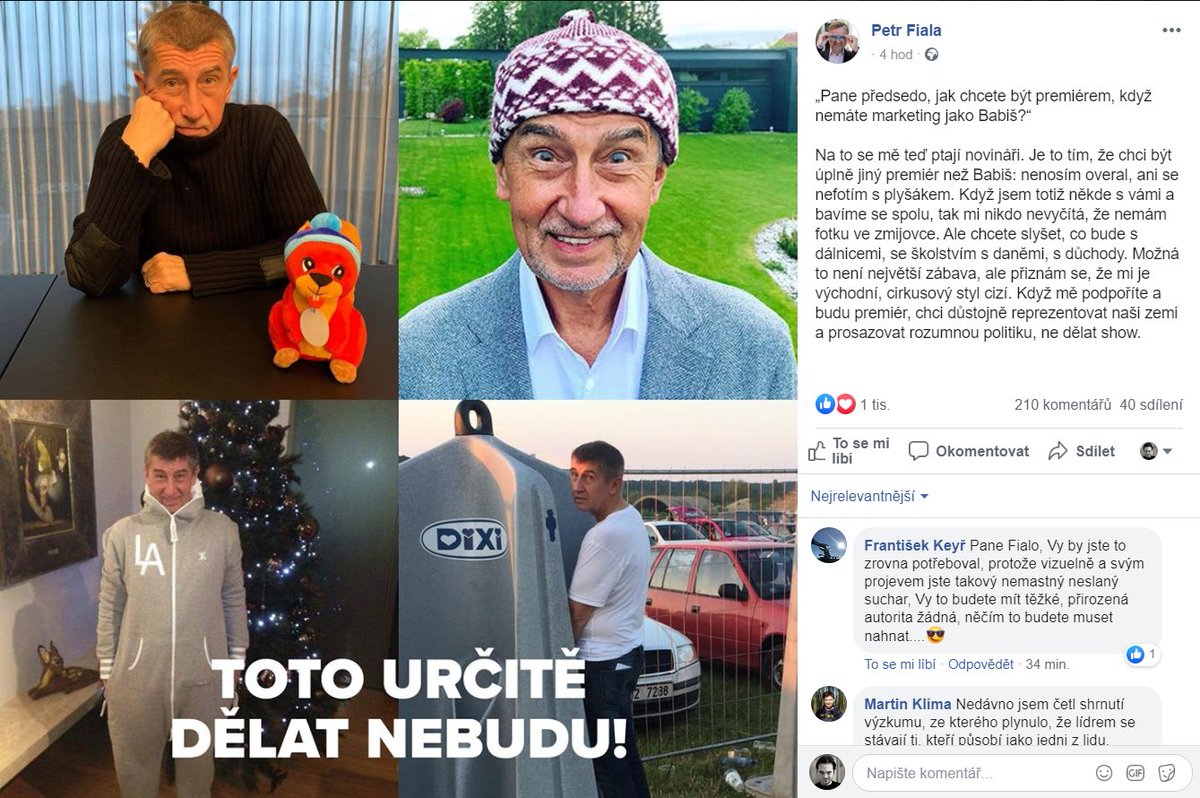
Task: Expand the Nejrelevantnější comment sort dropdown
Action: coord(870,497)
